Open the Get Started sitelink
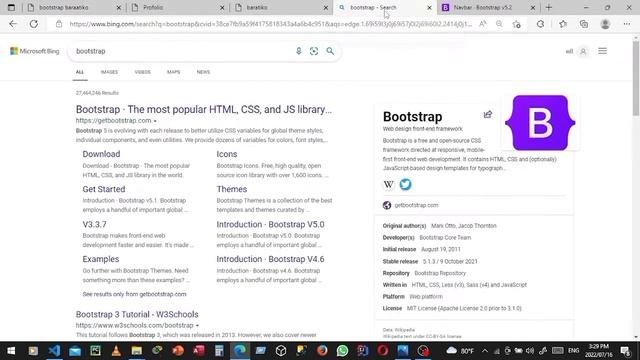Viewport: 640px width, 360px height. tap(104, 189)
